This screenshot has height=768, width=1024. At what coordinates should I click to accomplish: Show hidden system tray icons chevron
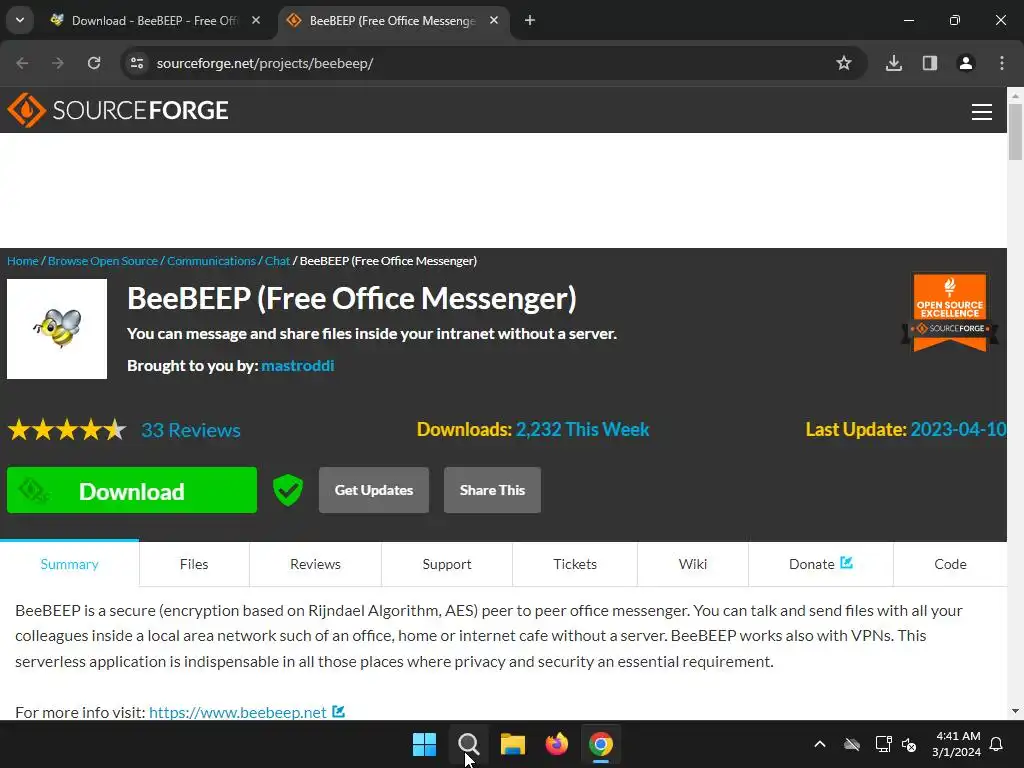(x=820, y=744)
